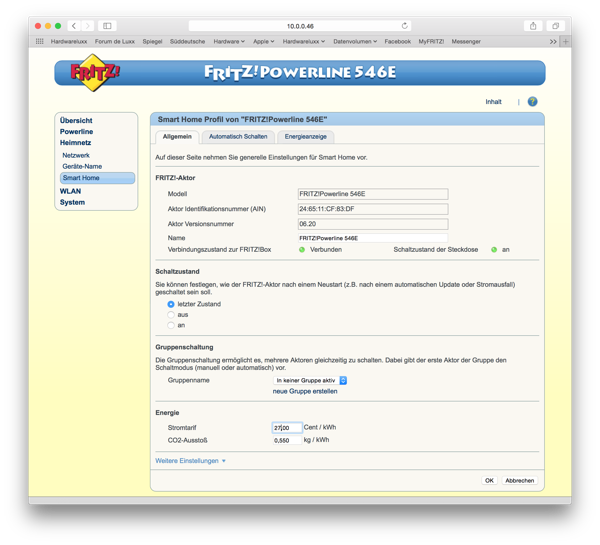Select the 'letzter Zustand' radio button
This screenshot has height=545, width=600.
coord(171,304)
